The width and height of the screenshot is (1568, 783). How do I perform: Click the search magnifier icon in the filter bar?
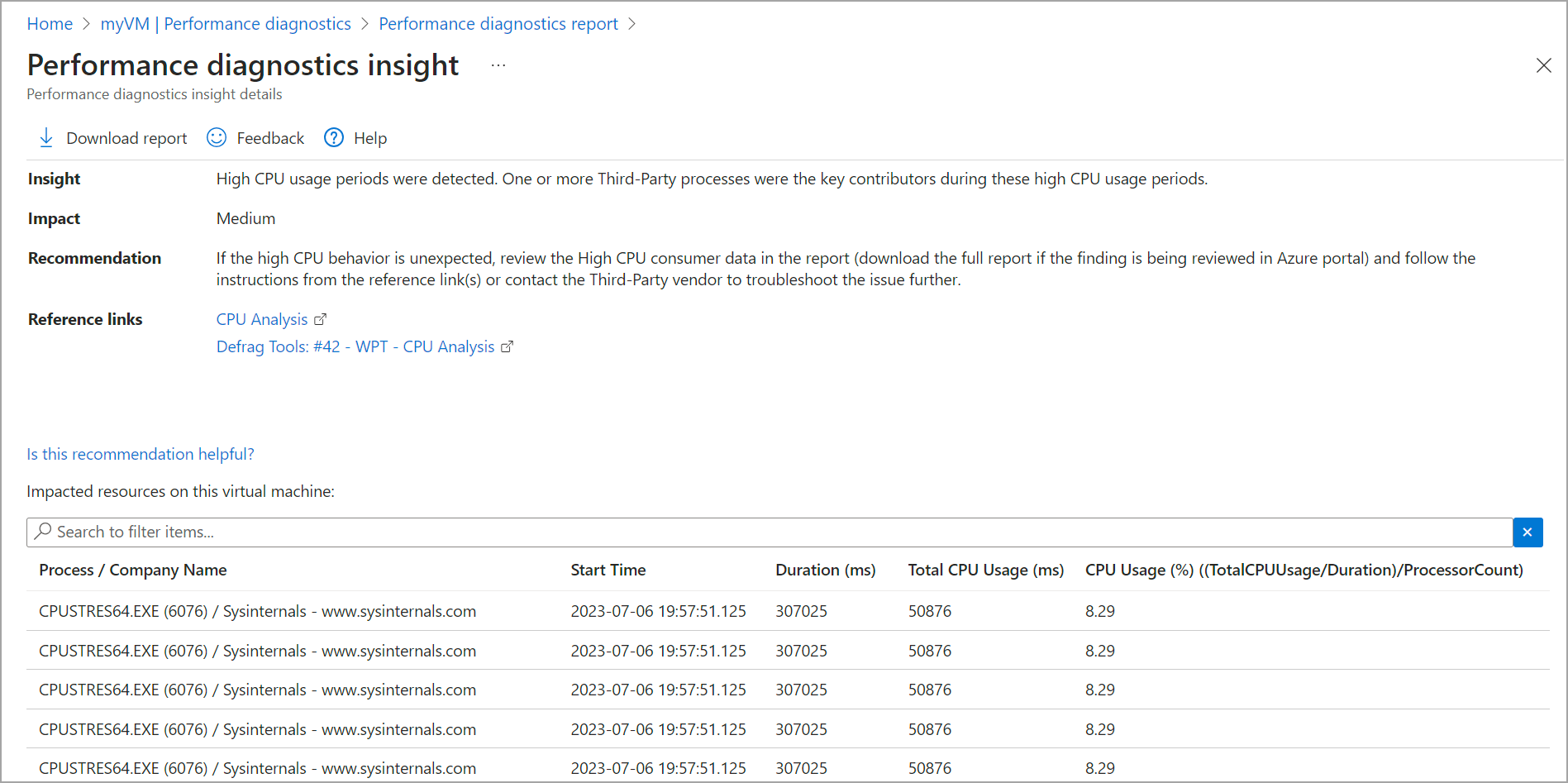tap(45, 531)
